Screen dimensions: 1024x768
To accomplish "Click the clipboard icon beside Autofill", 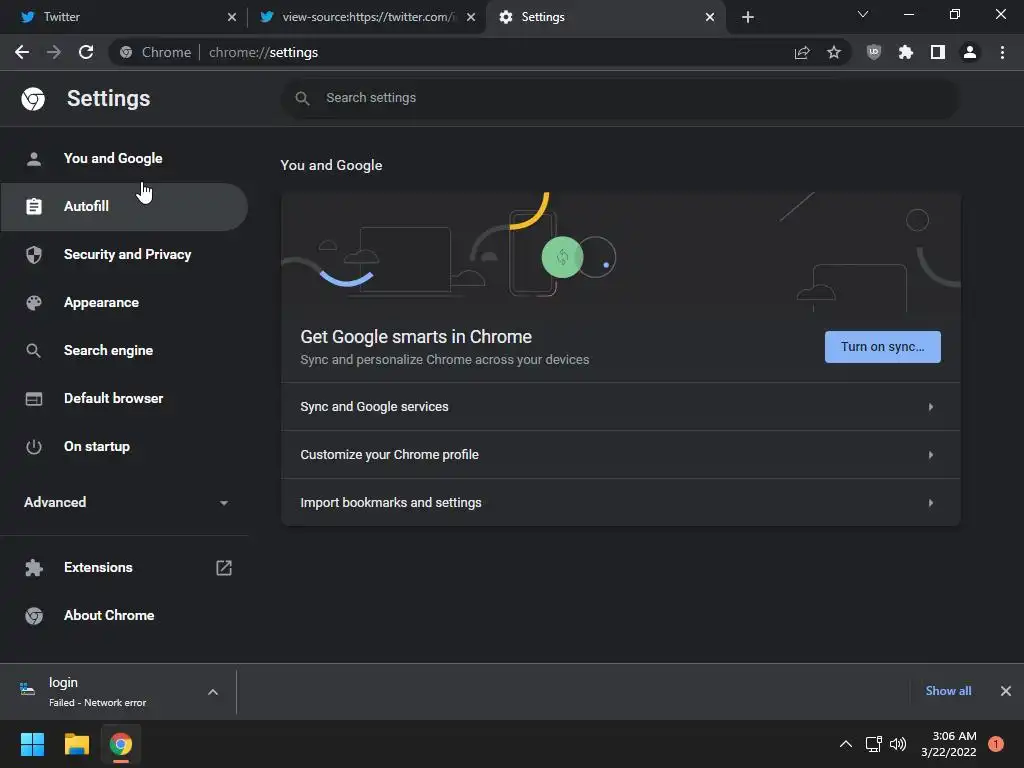I will tap(34, 206).
